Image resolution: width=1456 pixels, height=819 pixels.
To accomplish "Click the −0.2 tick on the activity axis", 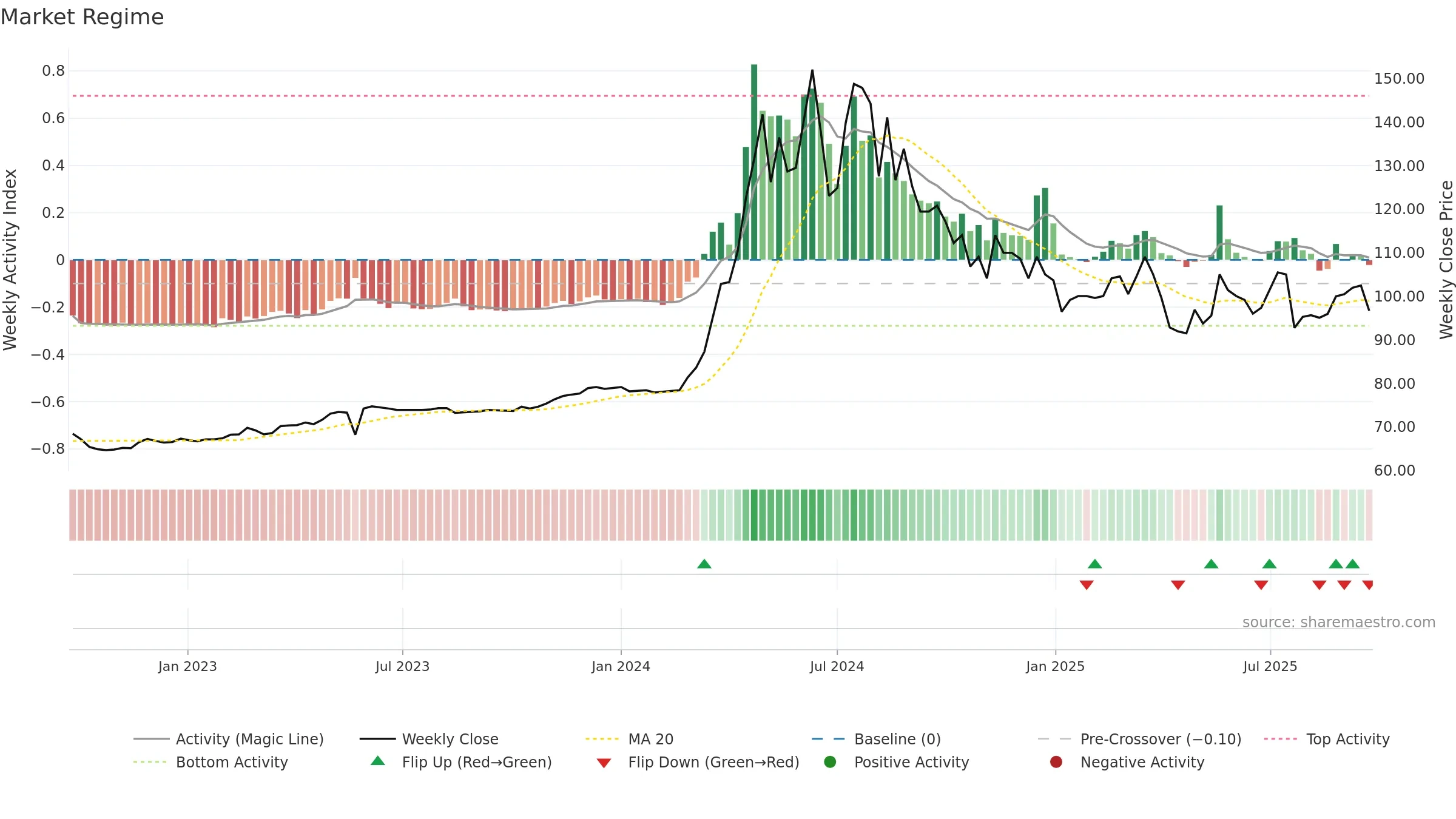I will [x=48, y=308].
